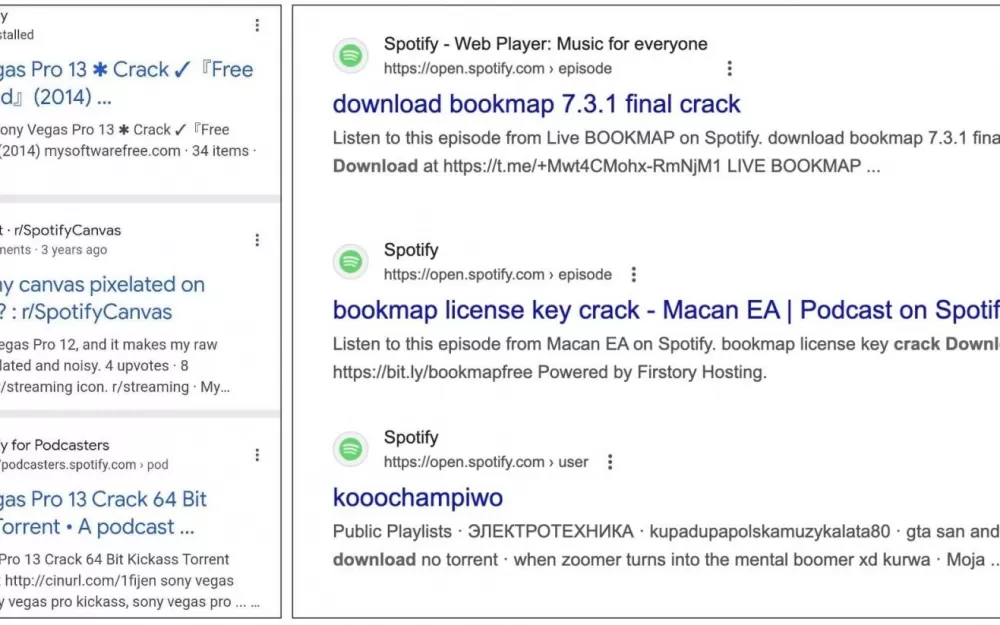Click the Spotify logo beside the Macan EA result

350,262
